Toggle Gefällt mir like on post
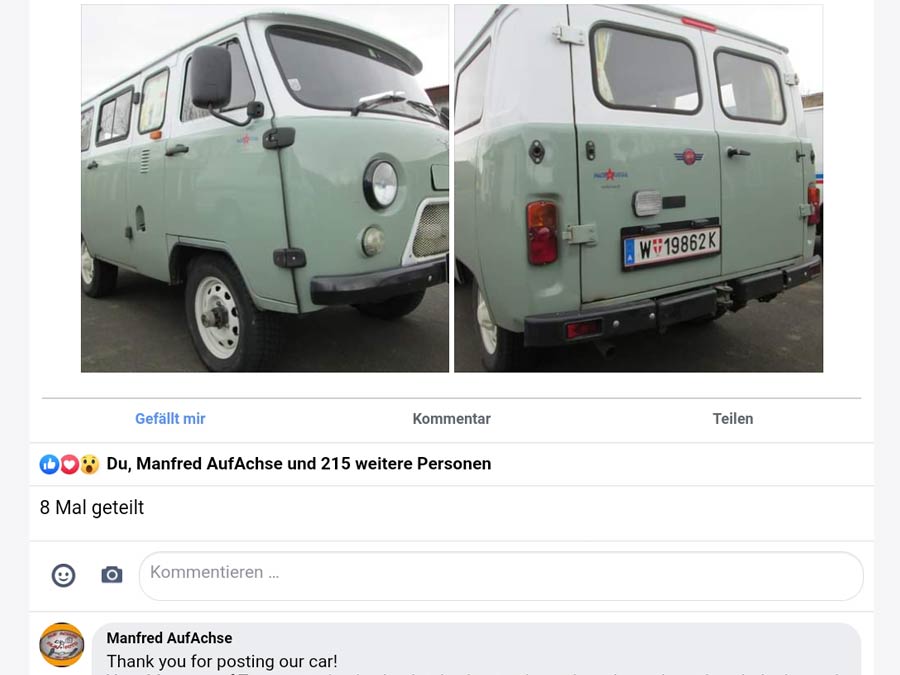900x675 pixels. click(170, 419)
